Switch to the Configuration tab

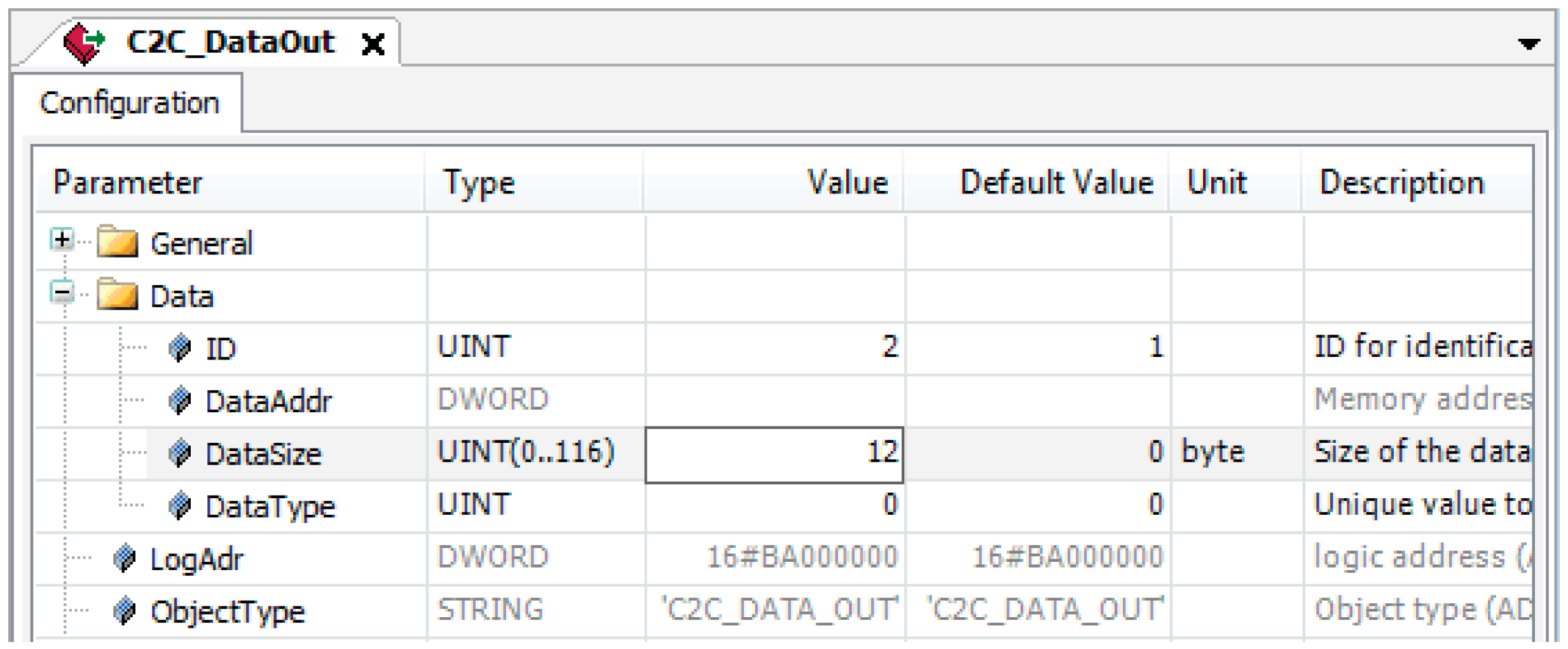pyautogui.click(x=130, y=102)
